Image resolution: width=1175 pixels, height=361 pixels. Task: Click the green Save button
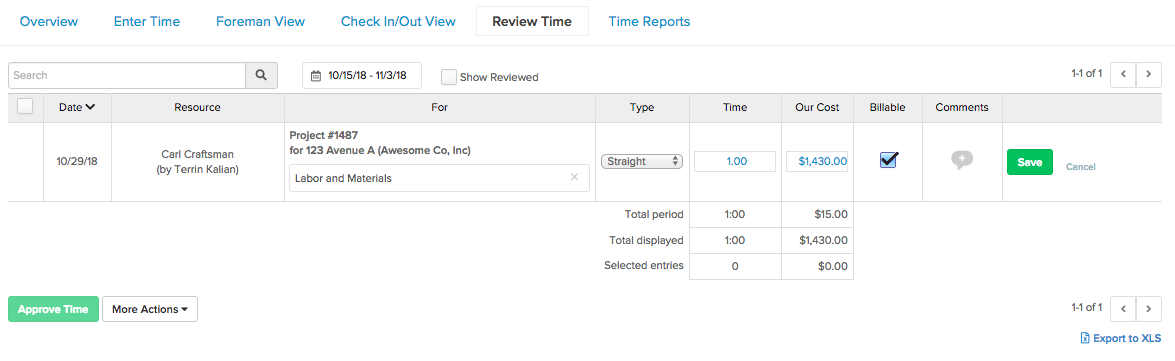point(1030,162)
